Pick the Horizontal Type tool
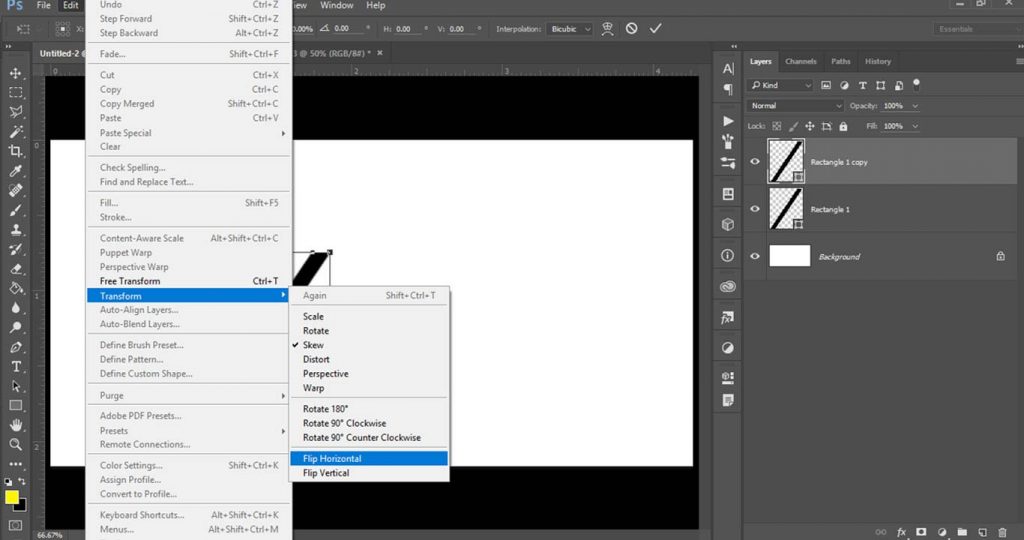Screen dimensions: 1024x540 click(16, 366)
